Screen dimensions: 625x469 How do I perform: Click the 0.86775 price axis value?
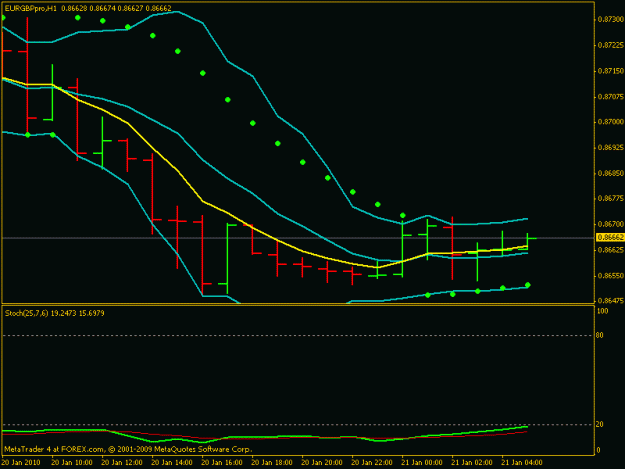[x=611, y=198]
